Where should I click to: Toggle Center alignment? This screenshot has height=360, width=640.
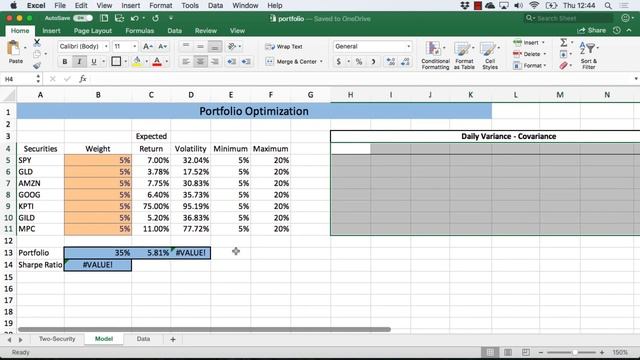pos(200,62)
